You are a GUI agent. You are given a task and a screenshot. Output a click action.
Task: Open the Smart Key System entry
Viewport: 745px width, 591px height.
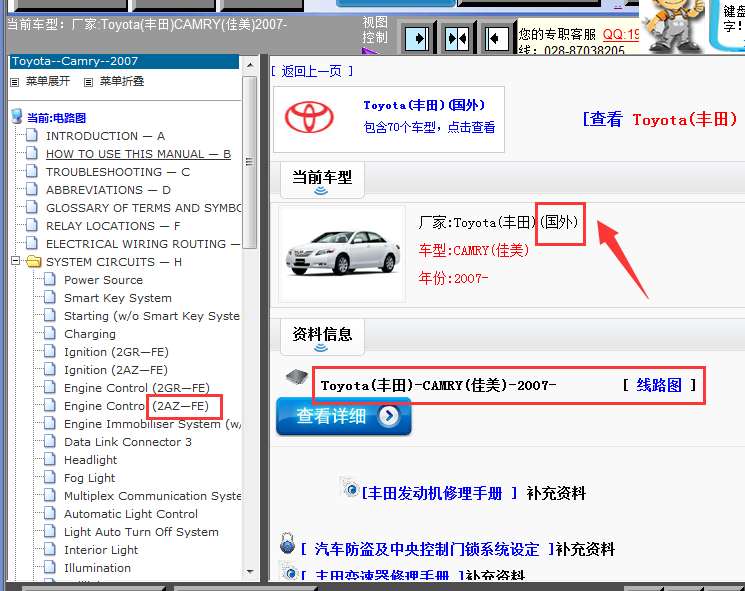tap(118, 298)
